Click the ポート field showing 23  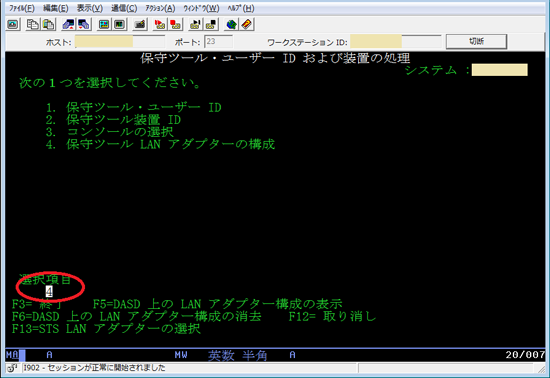[x=218, y=42]
